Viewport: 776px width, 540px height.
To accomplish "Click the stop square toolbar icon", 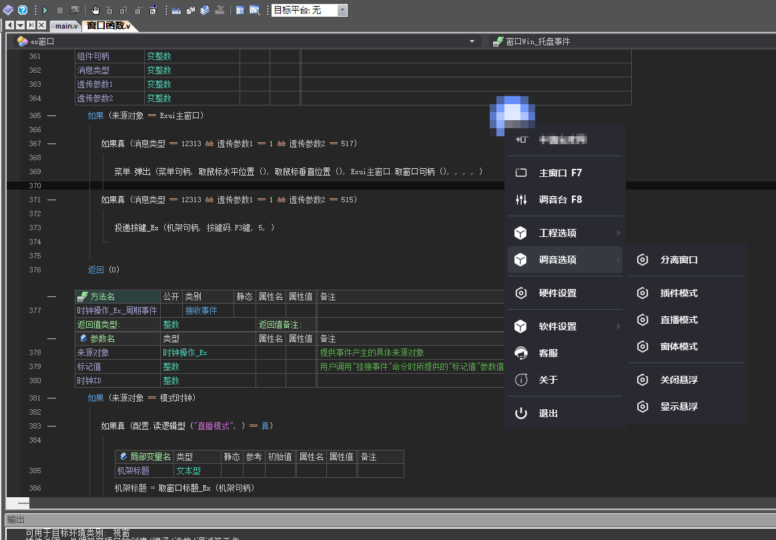I will point(60,9).
